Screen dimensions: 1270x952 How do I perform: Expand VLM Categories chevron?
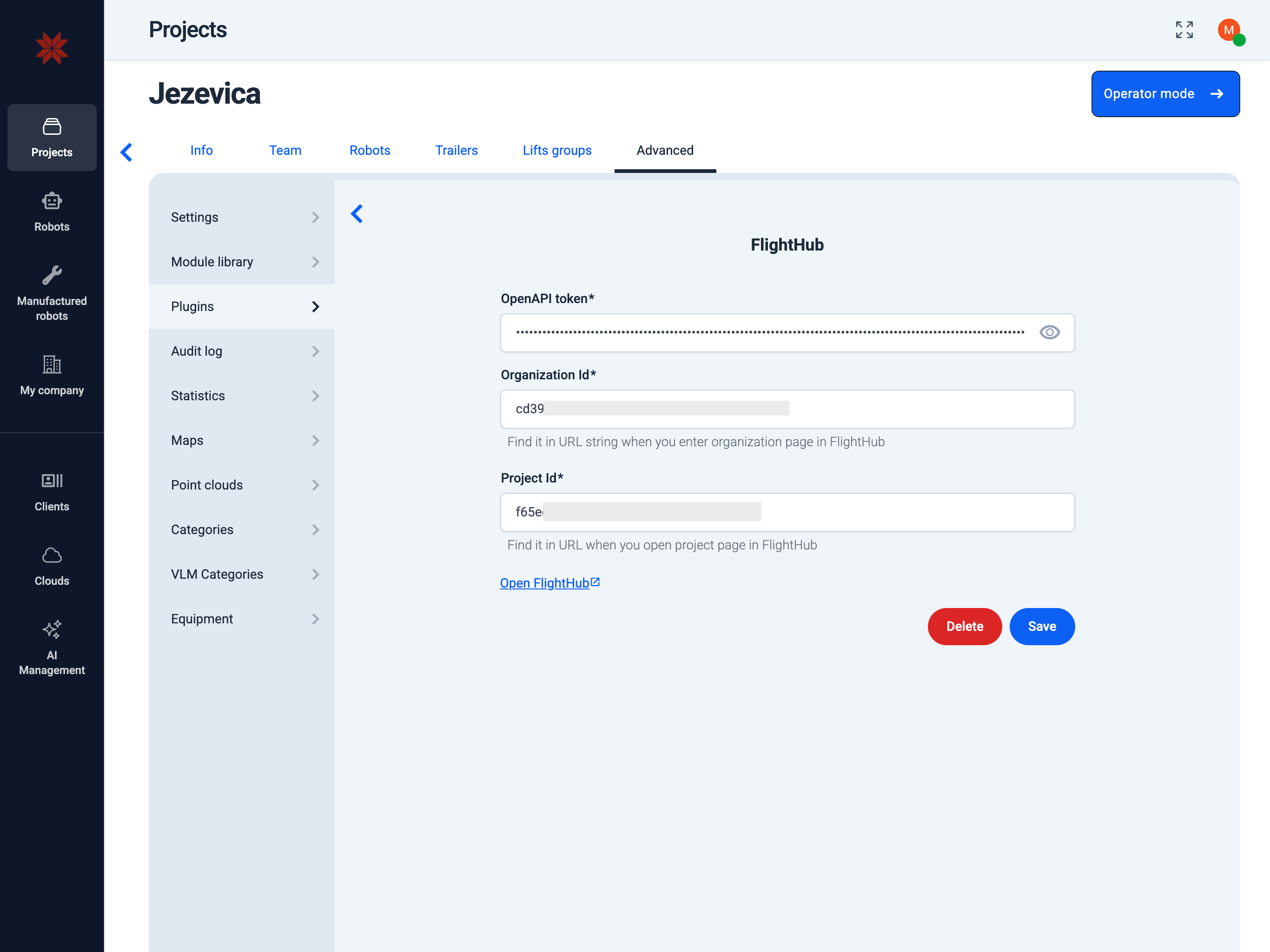[x=315, y=575]
